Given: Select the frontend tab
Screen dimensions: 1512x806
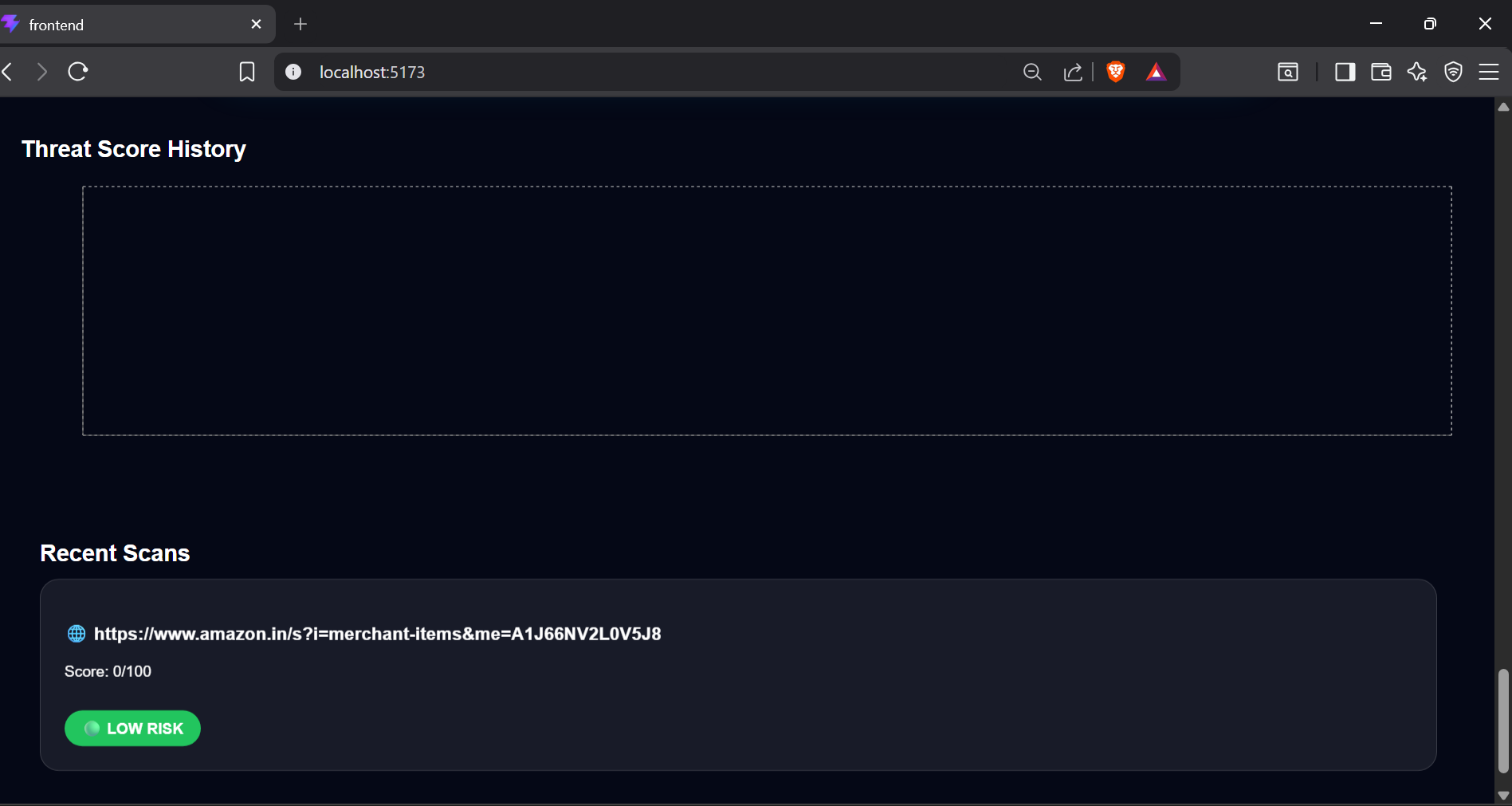Looking at the screenshot, I should 135,25.
